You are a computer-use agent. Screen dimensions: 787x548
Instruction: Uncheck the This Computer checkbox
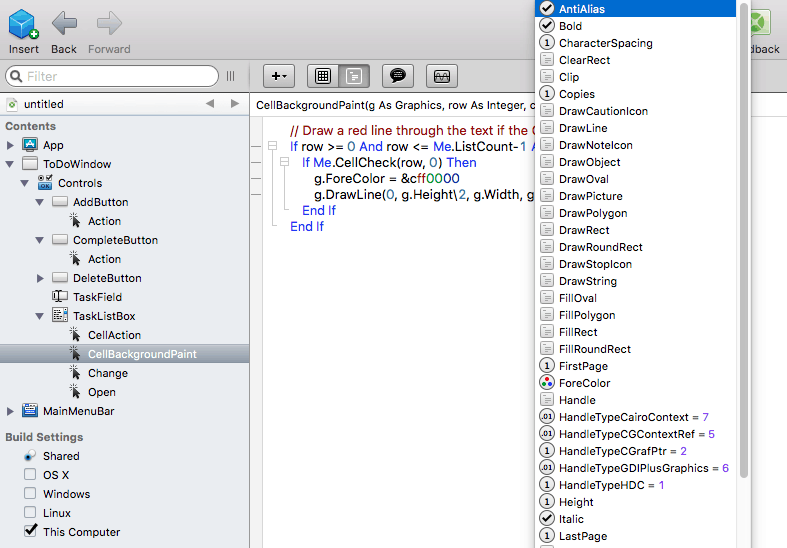[x=30, y=530]
